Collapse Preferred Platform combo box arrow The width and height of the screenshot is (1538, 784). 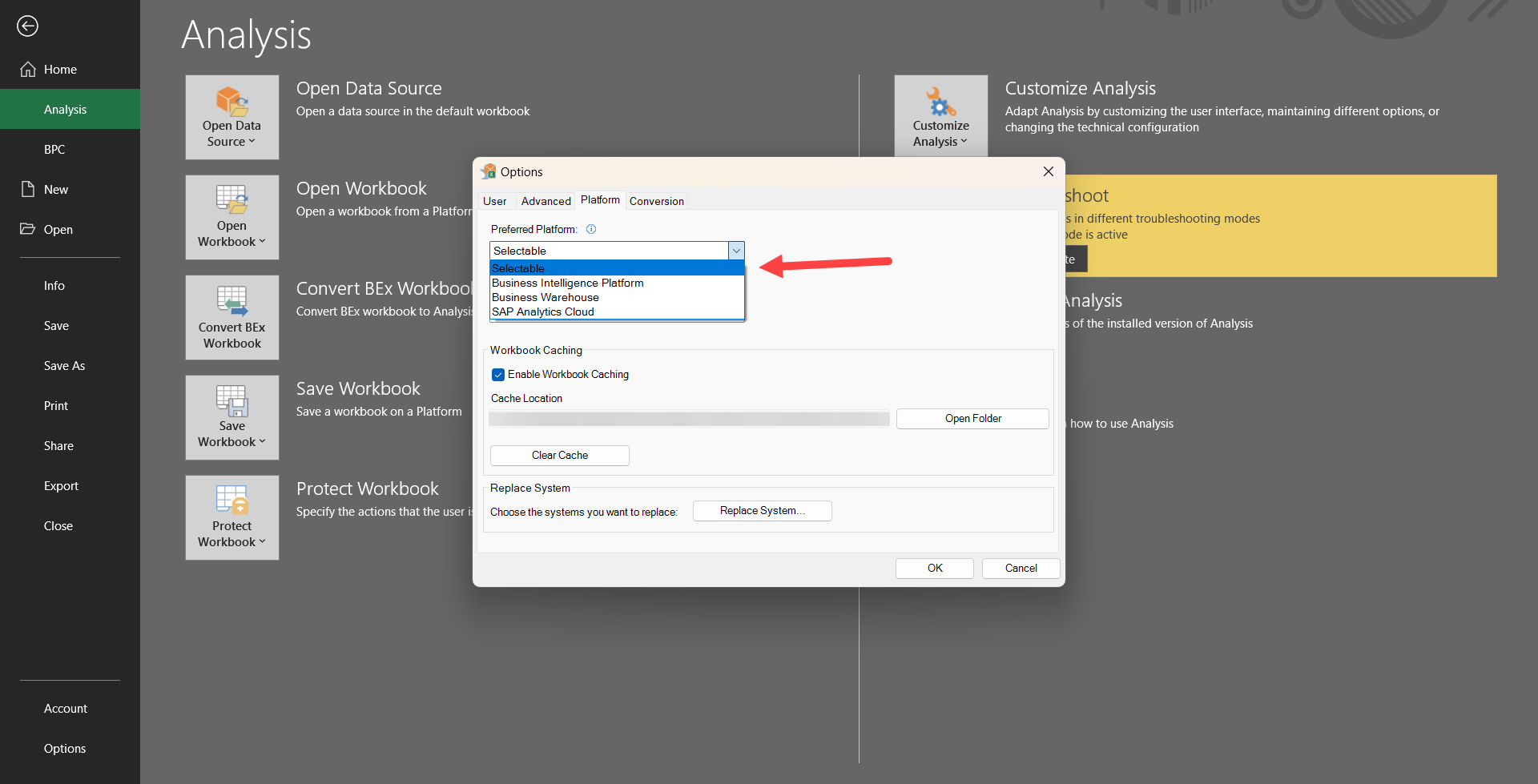(x=736, y=251)
